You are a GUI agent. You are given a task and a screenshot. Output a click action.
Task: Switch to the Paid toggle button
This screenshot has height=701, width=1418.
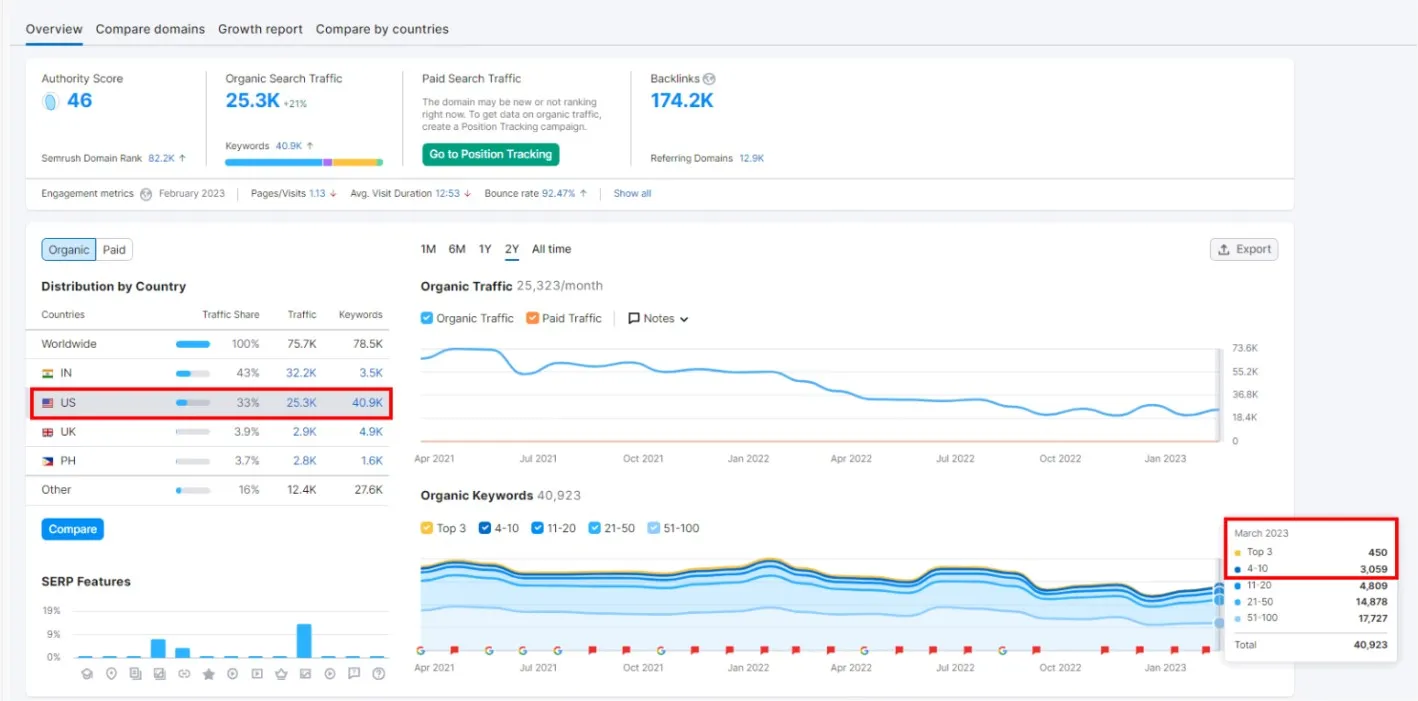[114, 250]
